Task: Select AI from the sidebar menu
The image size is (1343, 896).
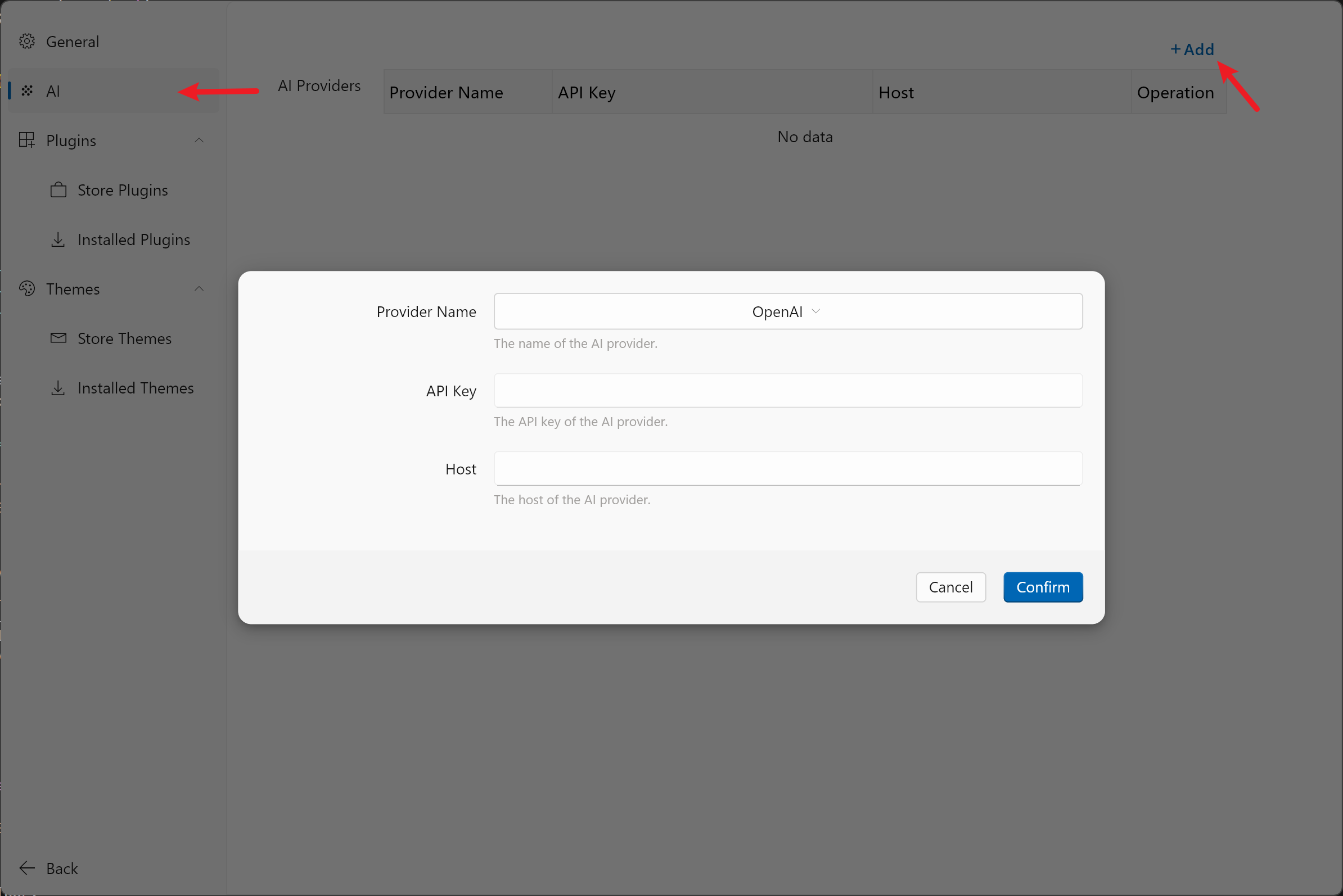Action: click(53, 90)
